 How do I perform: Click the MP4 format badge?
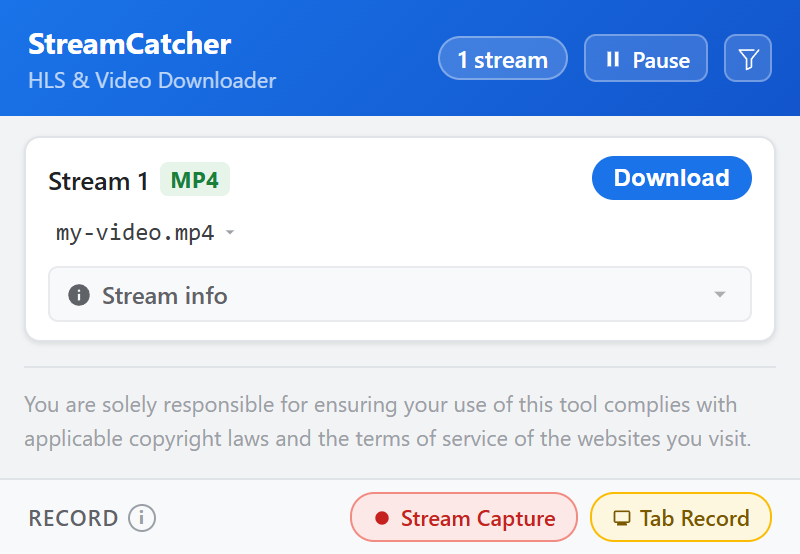click(195, 180)
